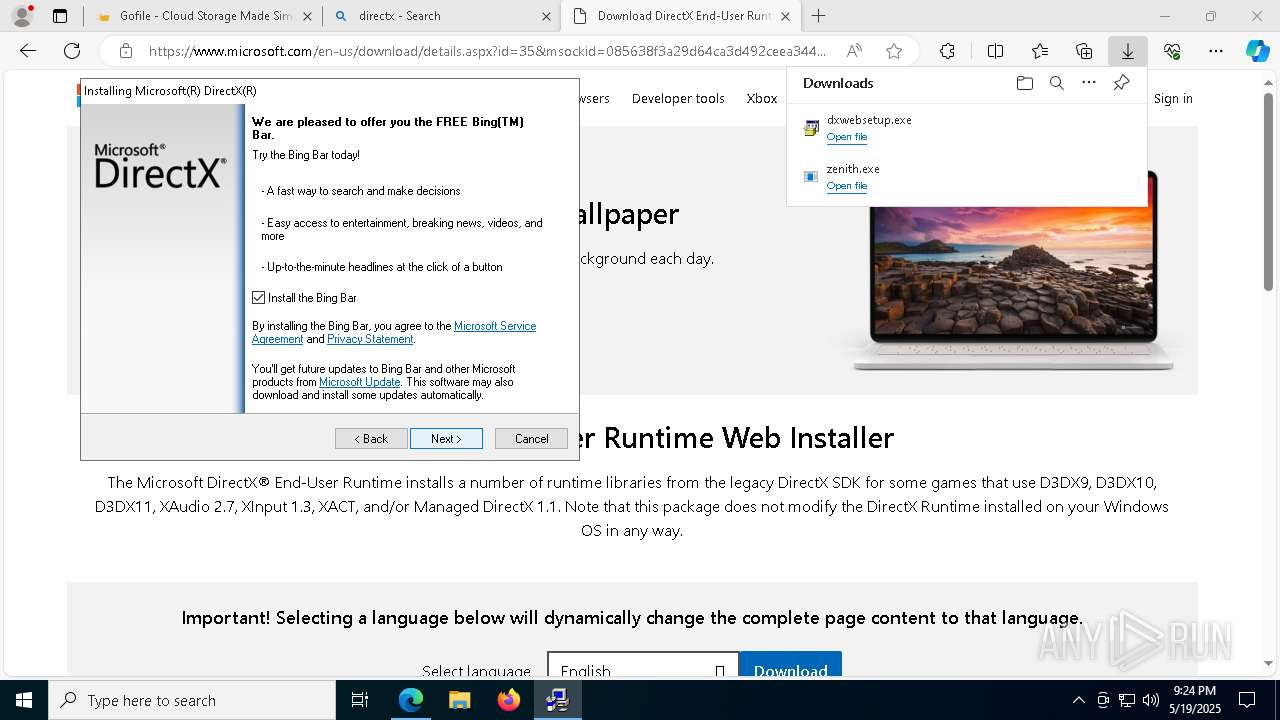1280x720 pixels.
Task: Click dxwebsetup.exe file name in Downloads
Action: tap(869, 120)
